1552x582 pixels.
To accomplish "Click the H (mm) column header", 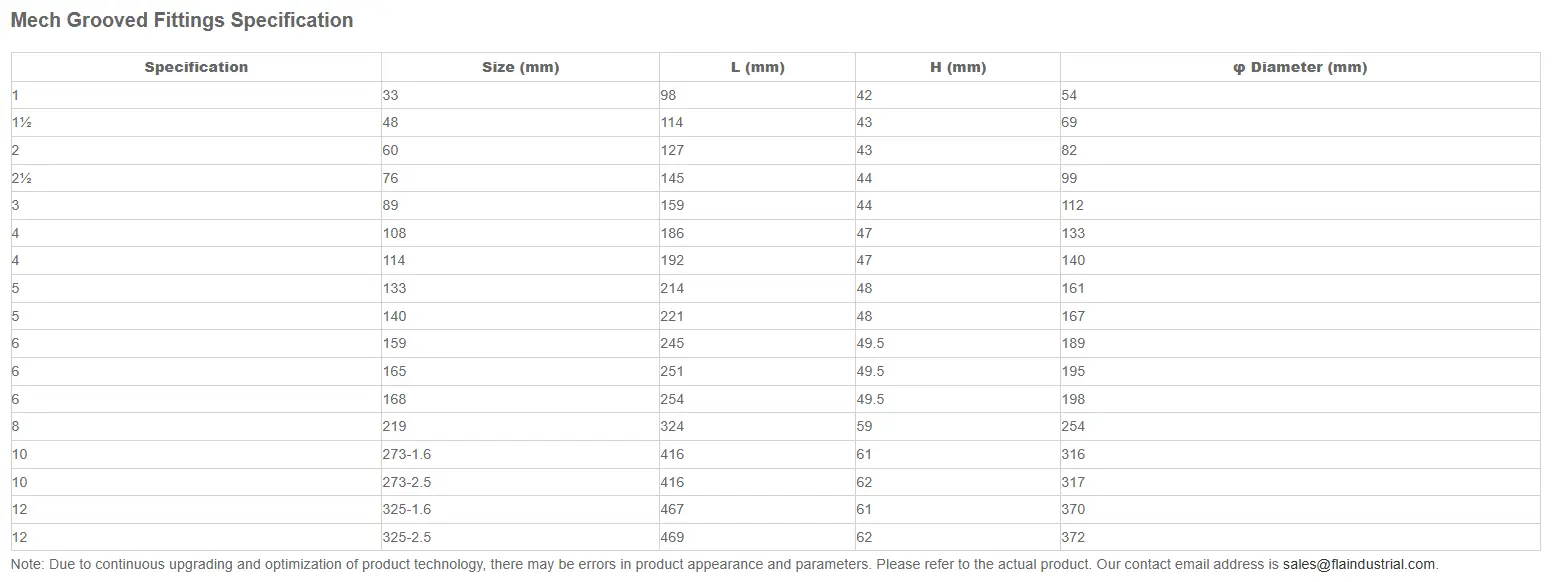I will [x=958, y=67].
